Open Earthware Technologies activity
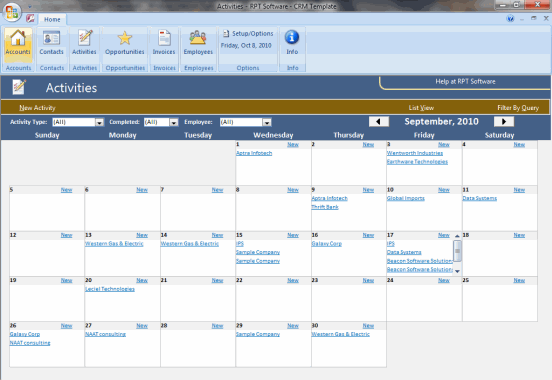 (417, 162)
